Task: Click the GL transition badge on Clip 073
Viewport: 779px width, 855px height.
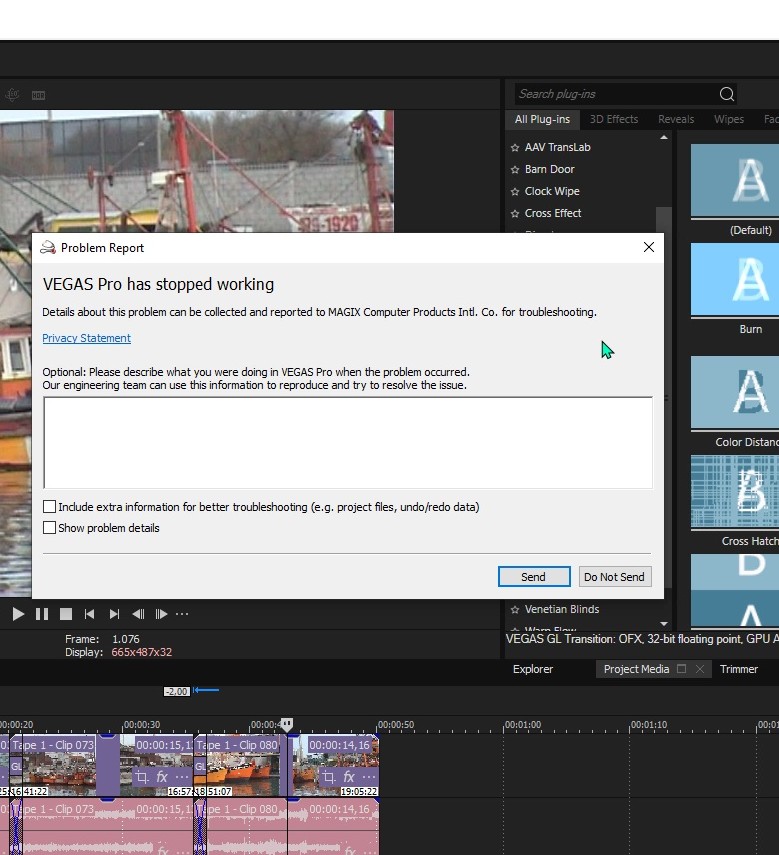Action: click(16, 766)
